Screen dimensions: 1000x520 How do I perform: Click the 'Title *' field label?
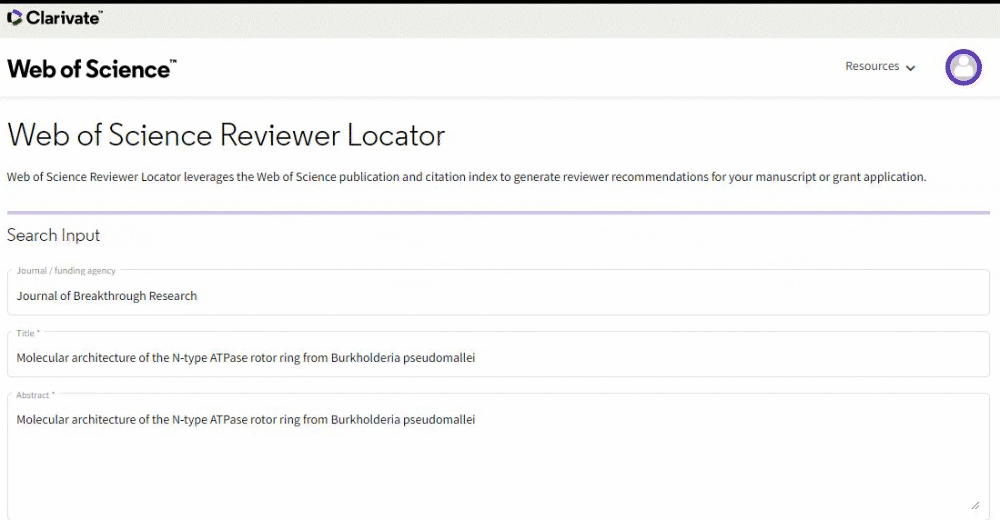[28, 333]
